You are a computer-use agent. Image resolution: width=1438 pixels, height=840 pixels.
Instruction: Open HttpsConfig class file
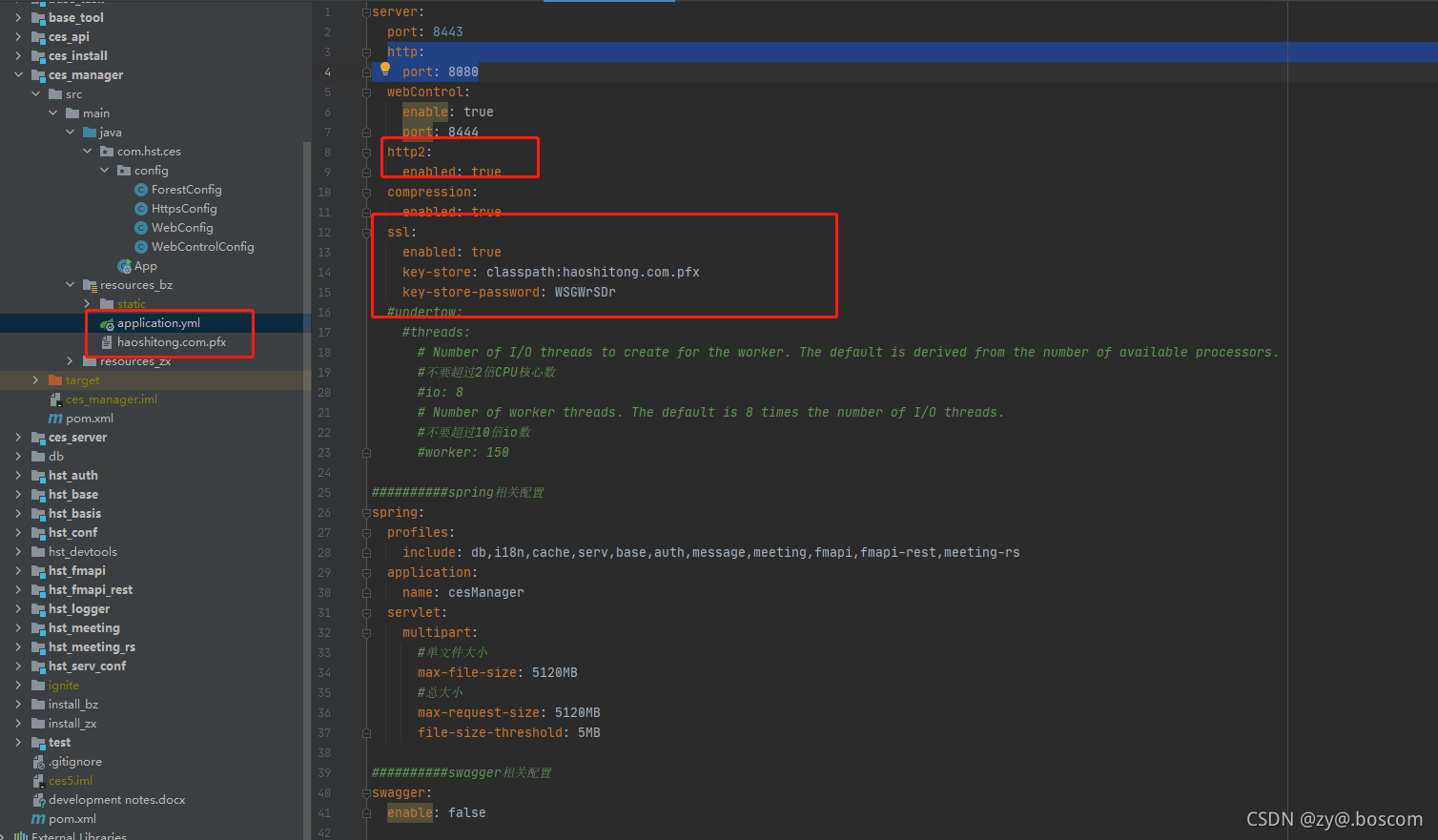(x=184, y=209)
